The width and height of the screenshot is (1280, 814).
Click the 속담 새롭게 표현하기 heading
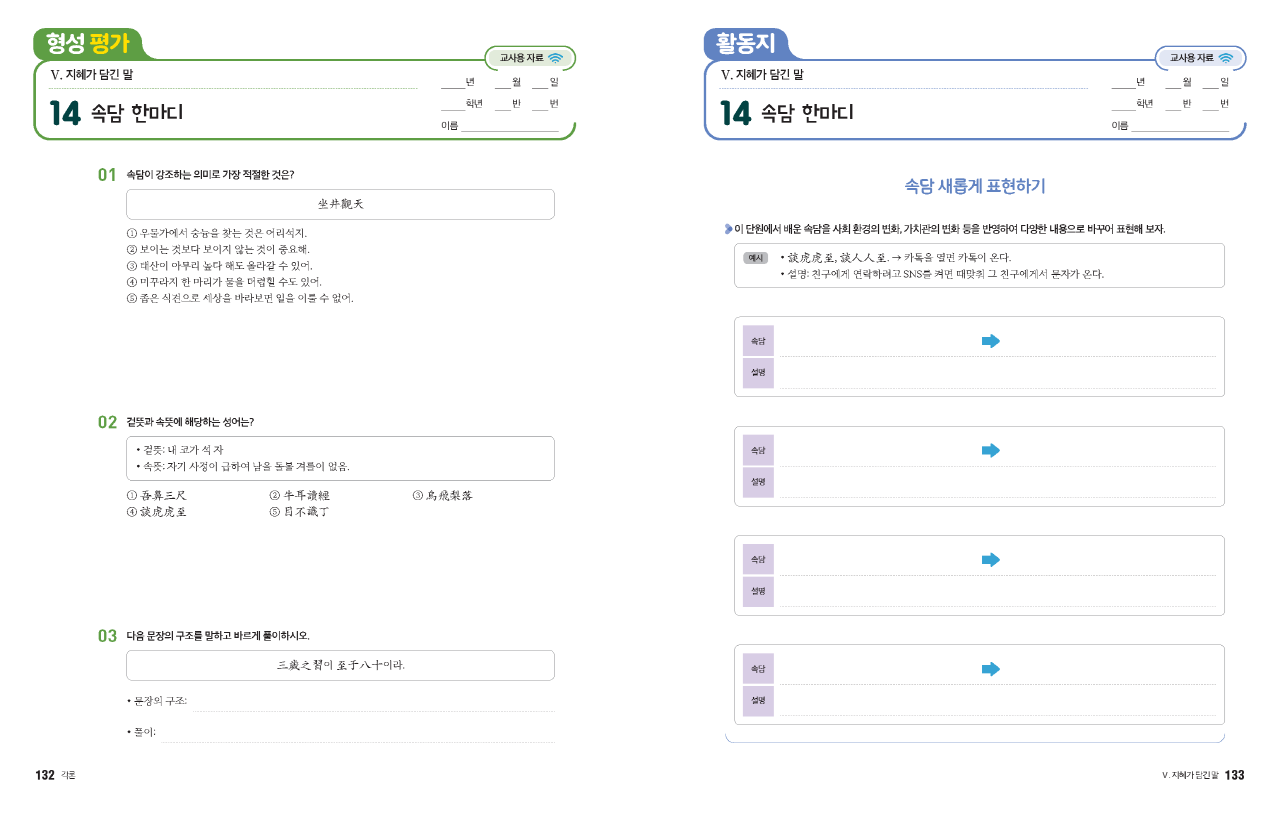pos(975,186)
